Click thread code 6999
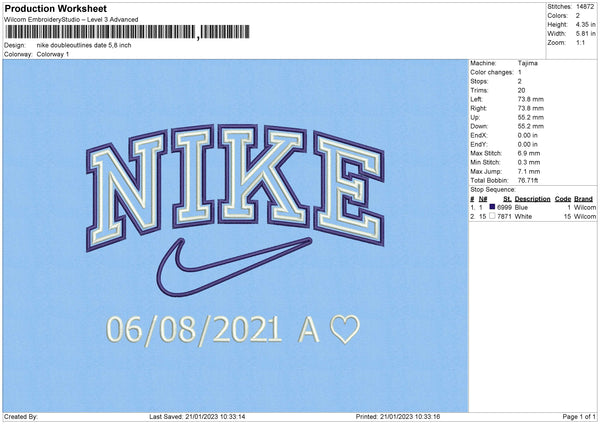This screenshot has height=424, width=600. coord(504,207)
